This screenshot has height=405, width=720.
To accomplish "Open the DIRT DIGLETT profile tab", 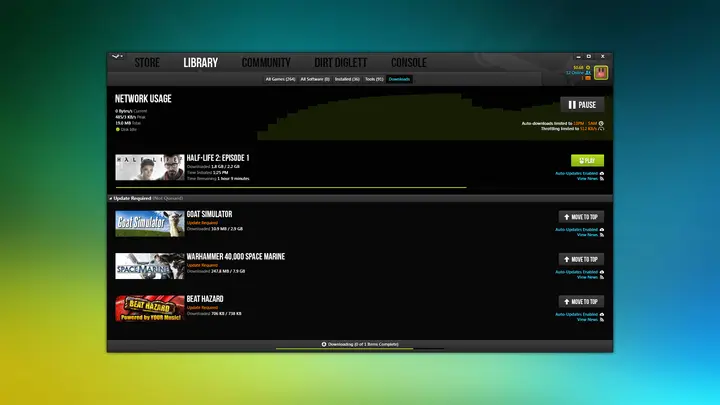I will (341, 63).
